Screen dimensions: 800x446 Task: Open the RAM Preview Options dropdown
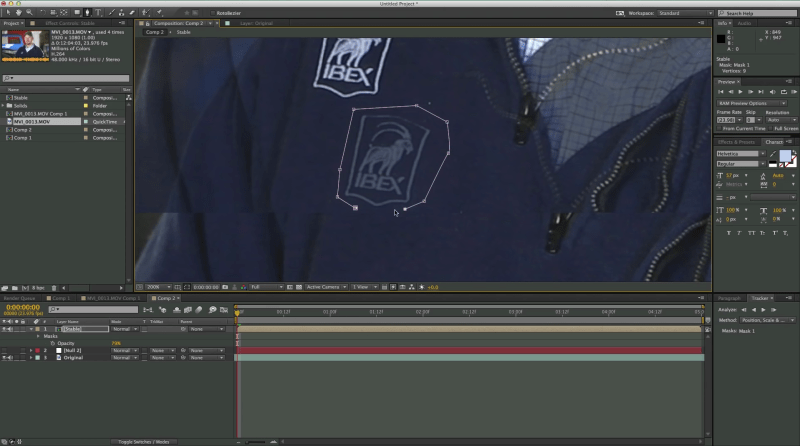[x=752, y=103]
